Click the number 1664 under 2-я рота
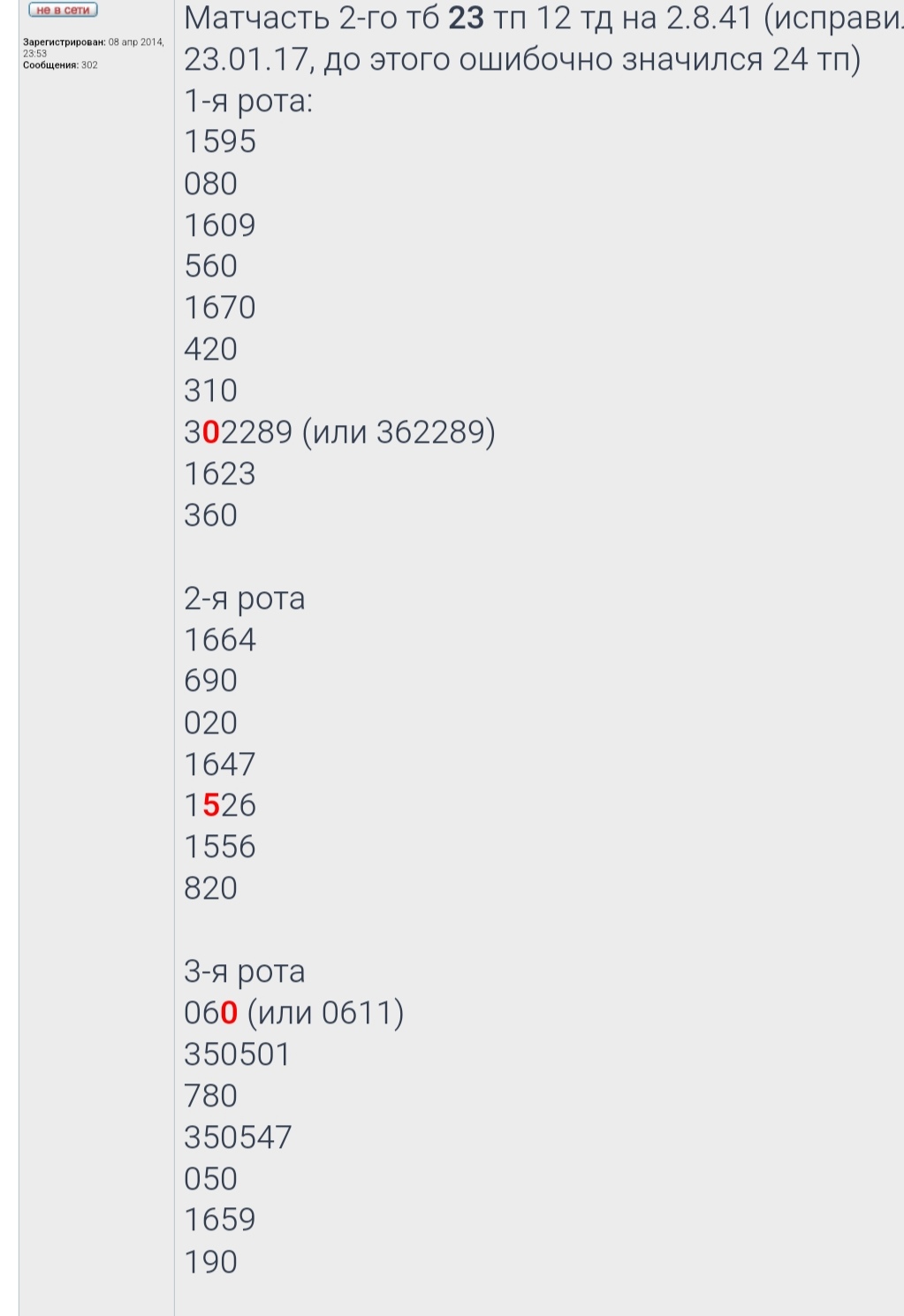This screenshot has height=1316, width=904. point(220,640)
